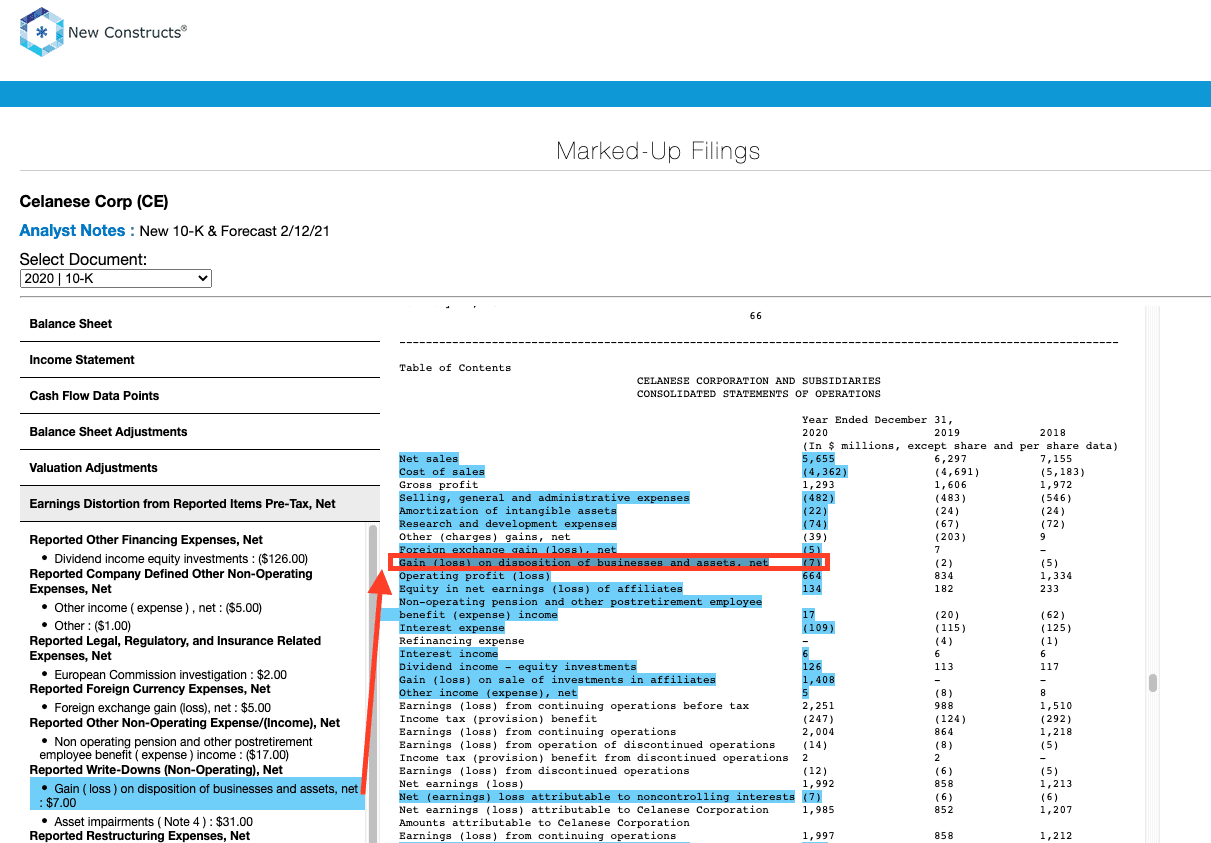Click Amortization of intangible assets label
The width and height of the screenshot is (1211, 843).
(x=508, y=511)
